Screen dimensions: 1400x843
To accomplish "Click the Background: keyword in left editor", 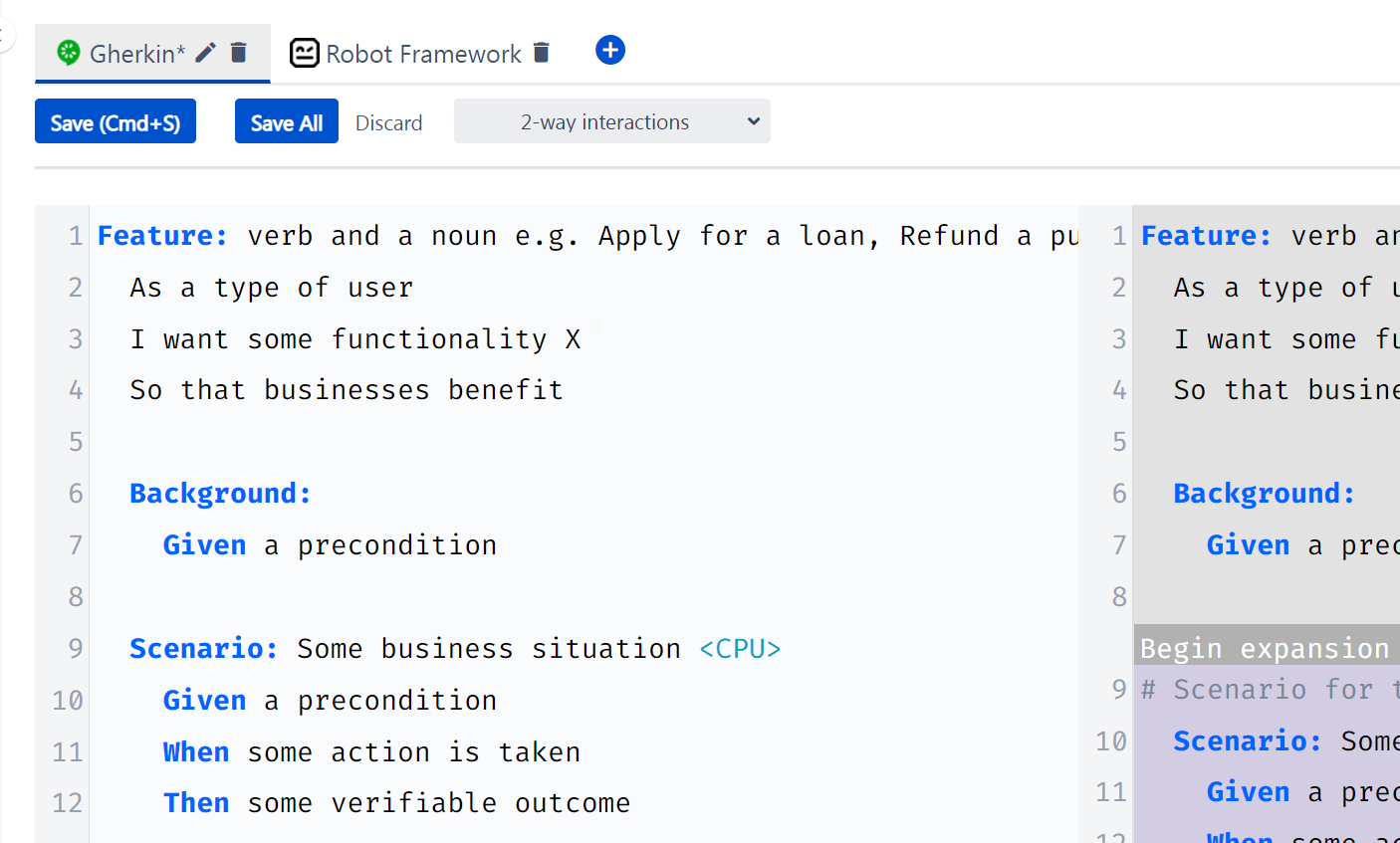I will (x=220, y=494).
